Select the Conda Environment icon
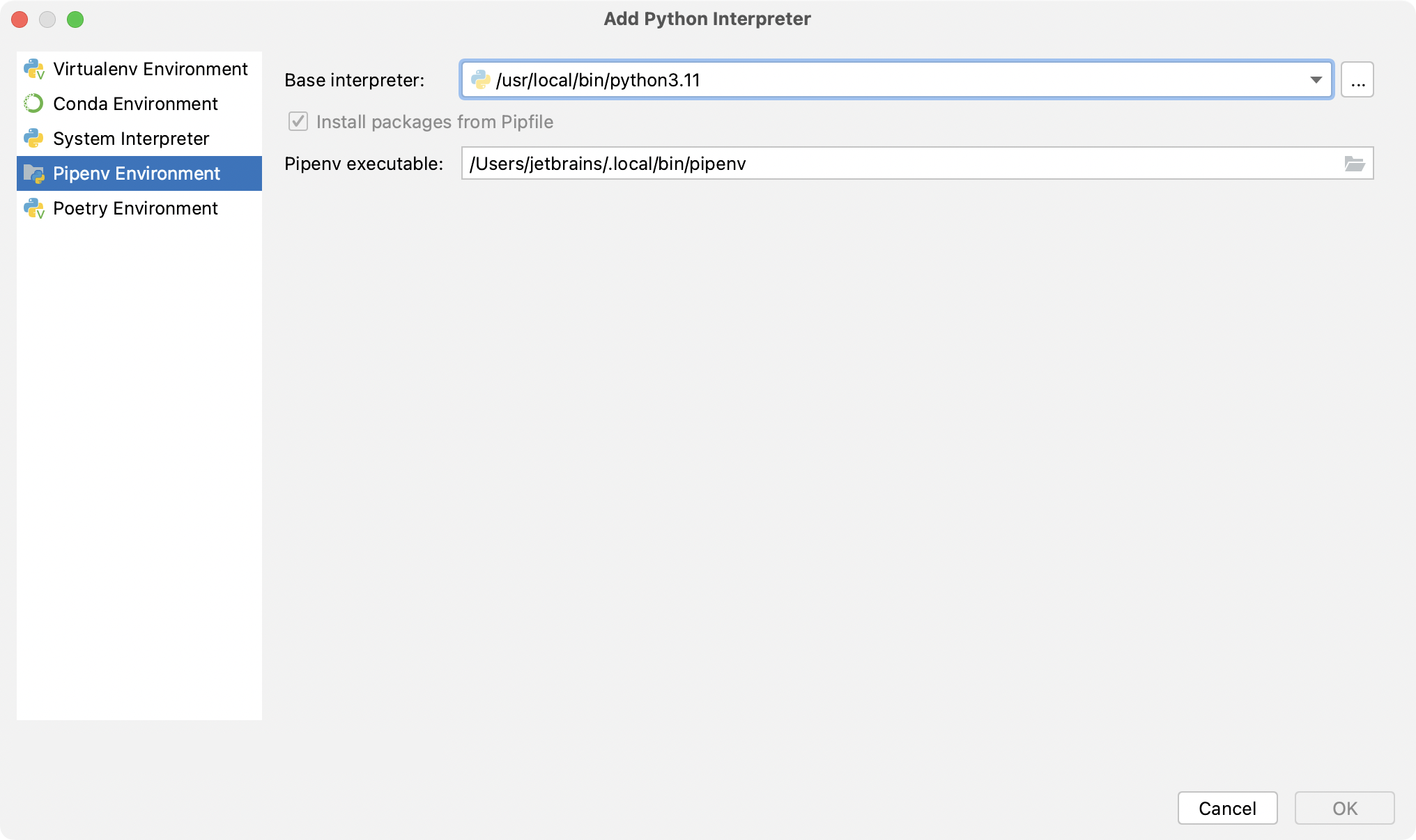 click(36, 103)
